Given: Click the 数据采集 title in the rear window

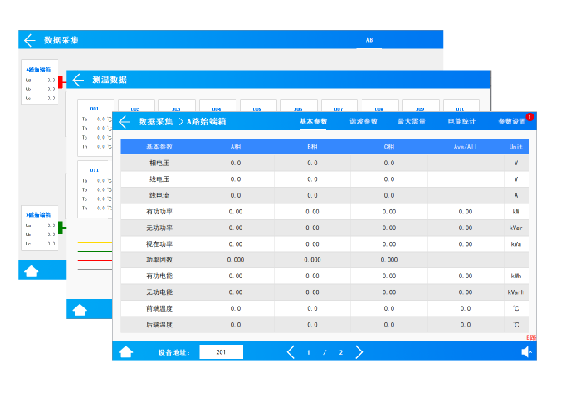Looking at the screenshot, I should point(61,40).
